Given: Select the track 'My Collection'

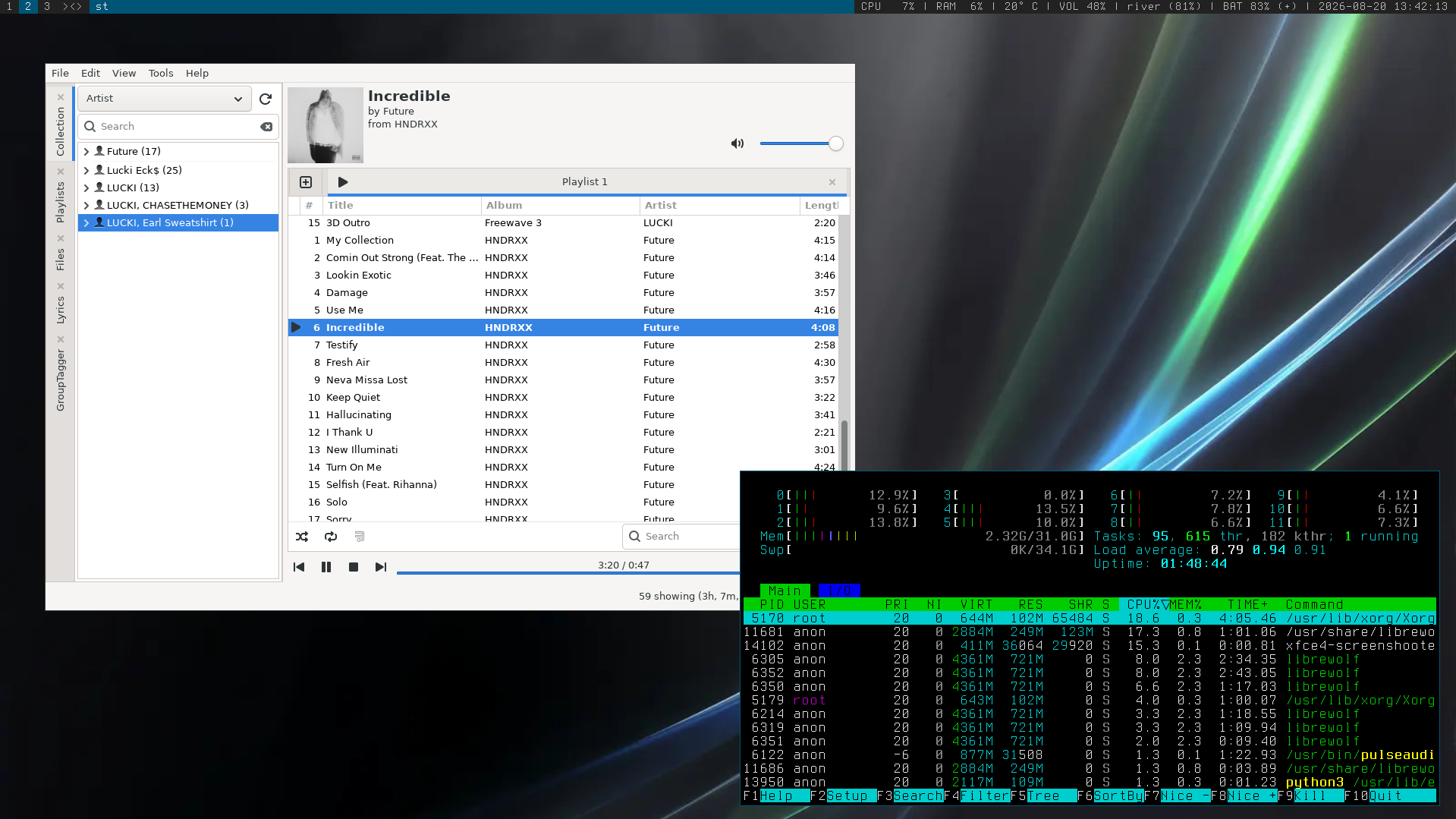Looking at the screenshot, I should pyautogui.click(x=563, y=241).
